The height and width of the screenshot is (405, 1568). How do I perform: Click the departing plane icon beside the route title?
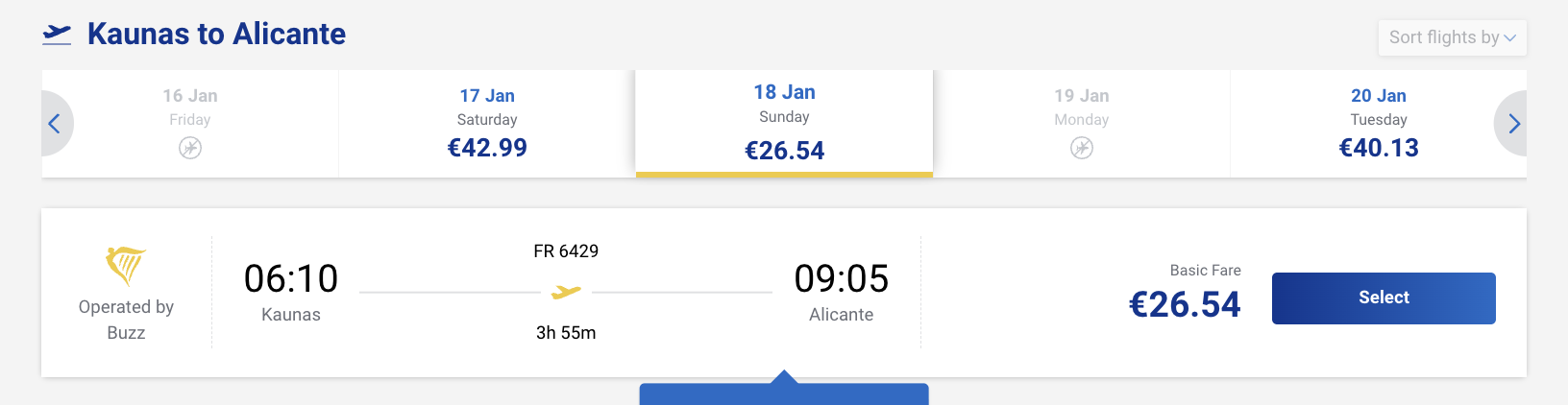pyautogui.click(x=58, y=35)
